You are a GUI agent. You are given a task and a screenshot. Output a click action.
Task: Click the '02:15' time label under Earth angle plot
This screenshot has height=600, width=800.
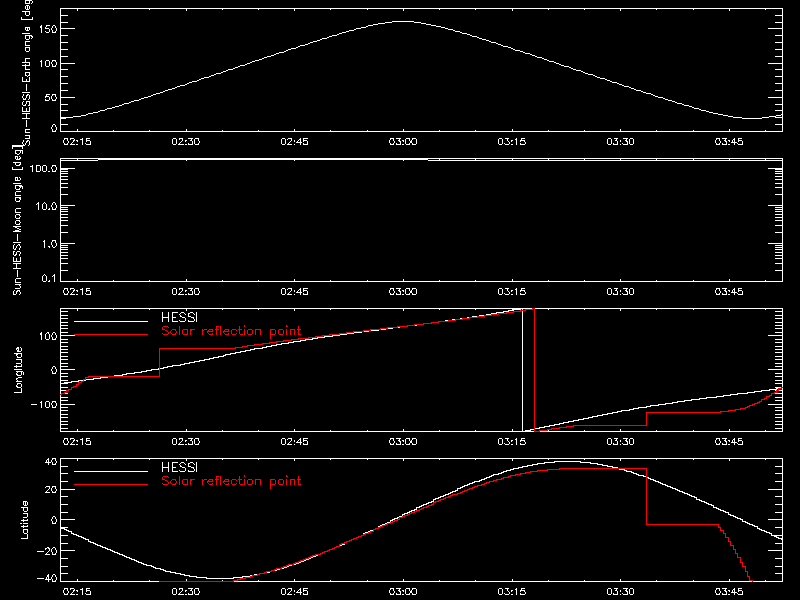tap(77, 142)
